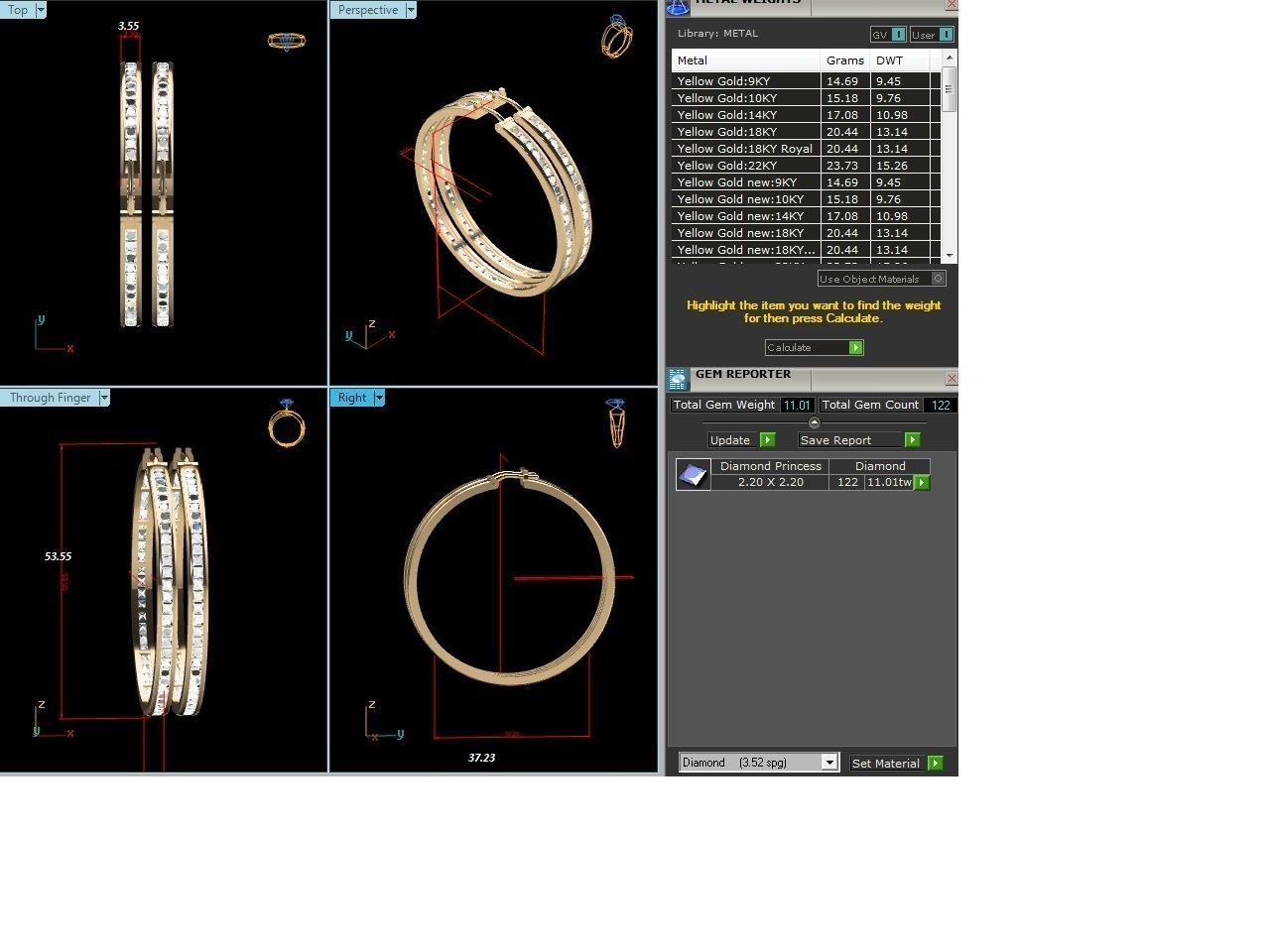
Task: Click the 23.73 grams value
Action: (842, 166)
